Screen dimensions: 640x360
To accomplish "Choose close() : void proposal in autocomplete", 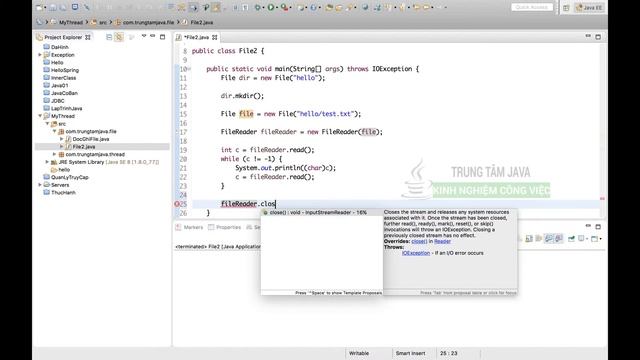I will [x=322, y=213].
